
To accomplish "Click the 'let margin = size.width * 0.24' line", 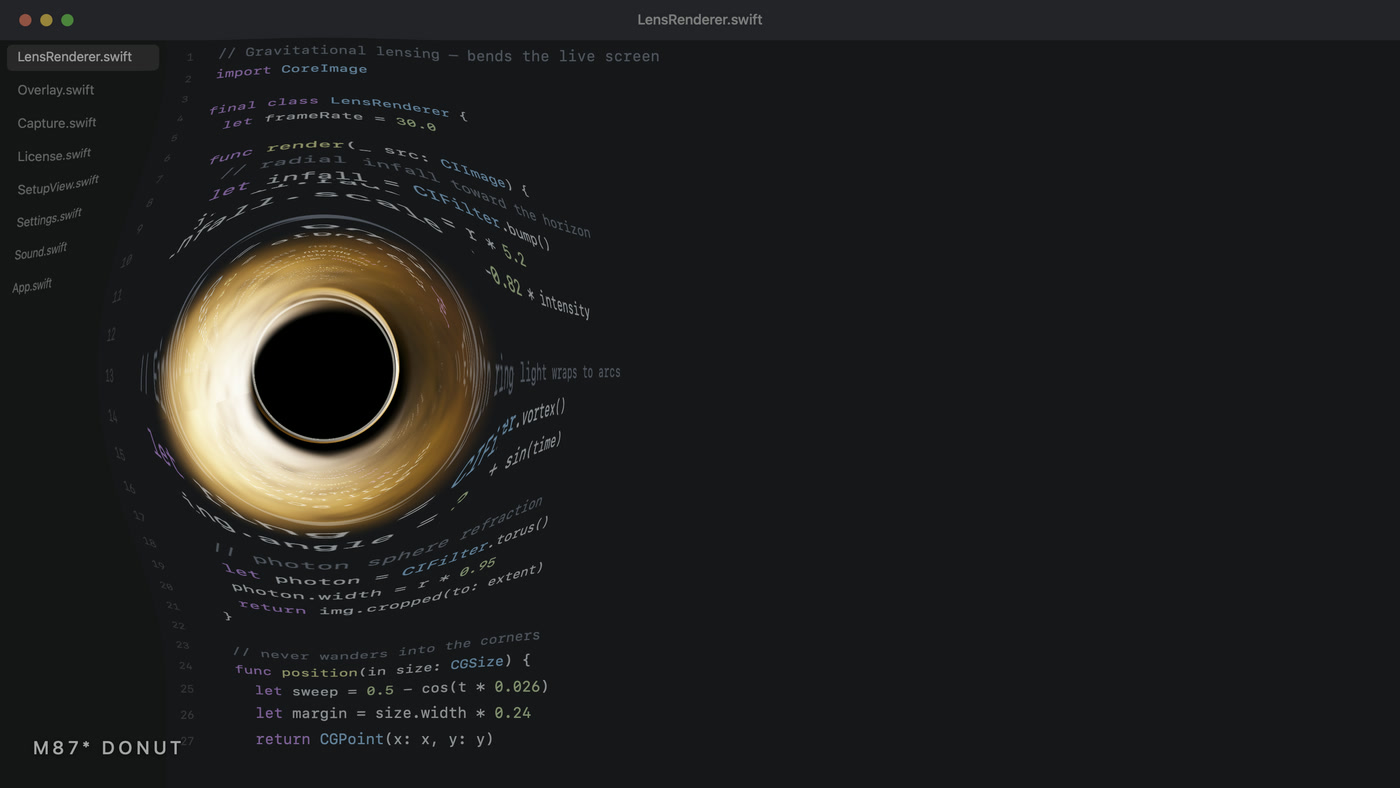I will pos(393,713).
